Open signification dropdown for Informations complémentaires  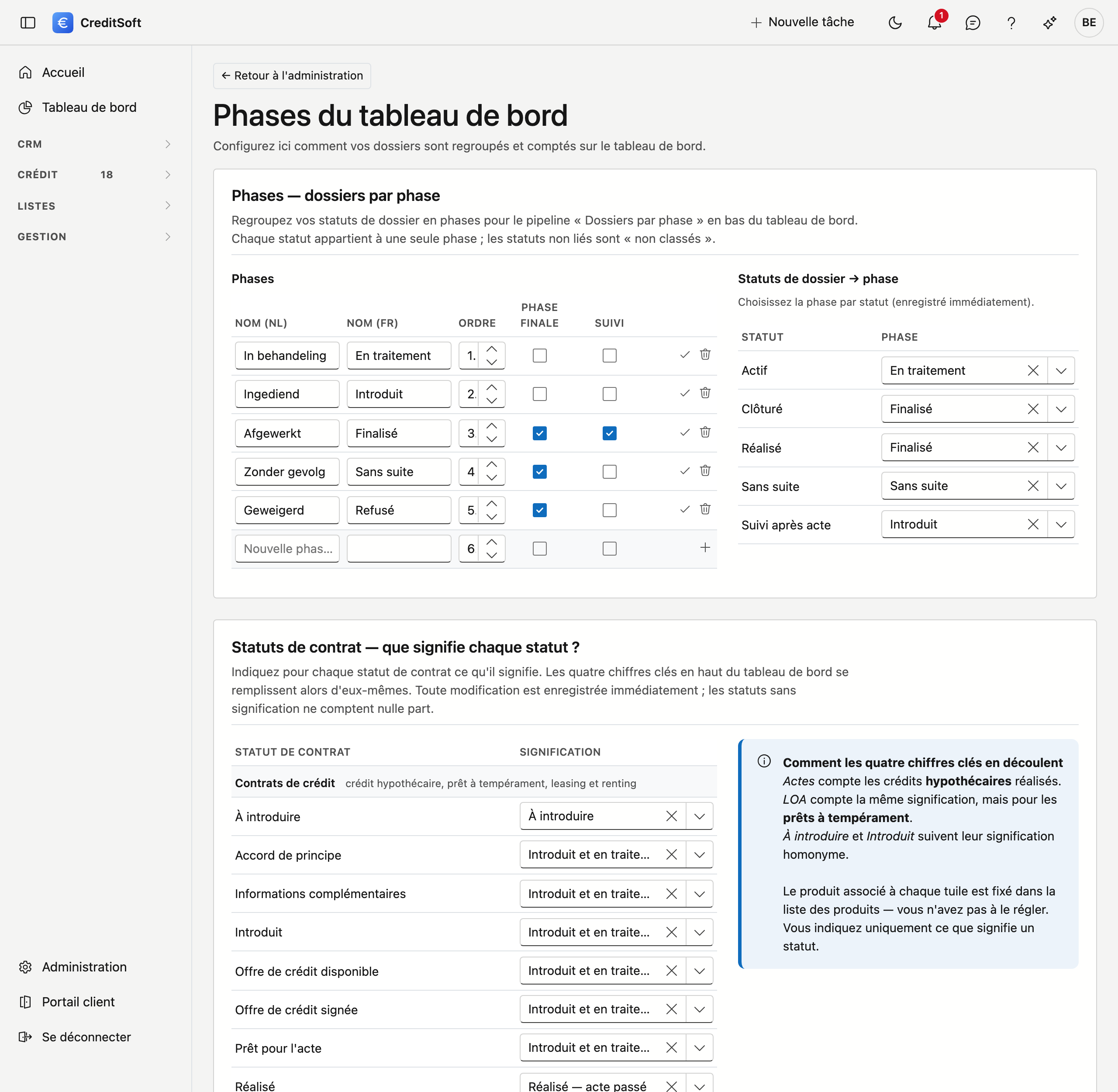click(700, 894)
